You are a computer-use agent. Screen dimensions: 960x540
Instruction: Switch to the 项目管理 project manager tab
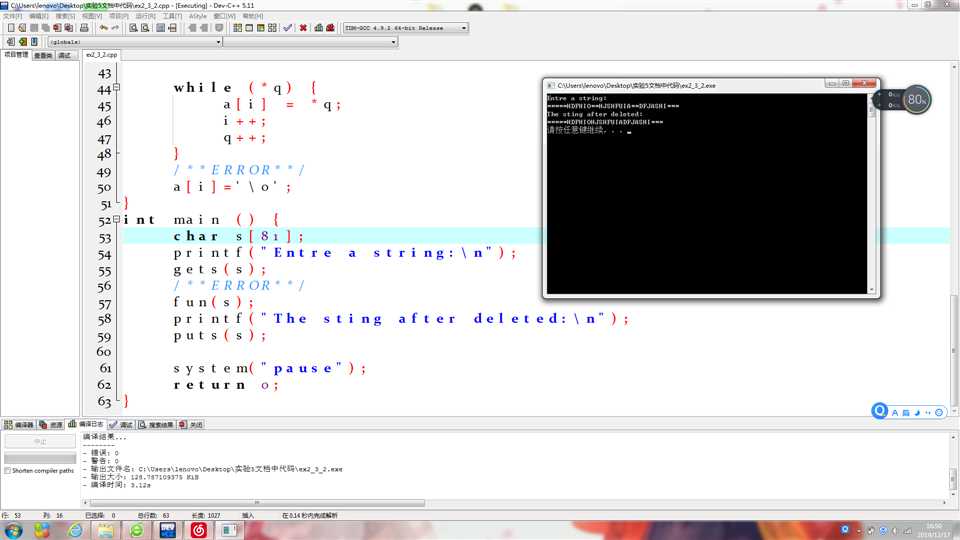tap(16, 55)
